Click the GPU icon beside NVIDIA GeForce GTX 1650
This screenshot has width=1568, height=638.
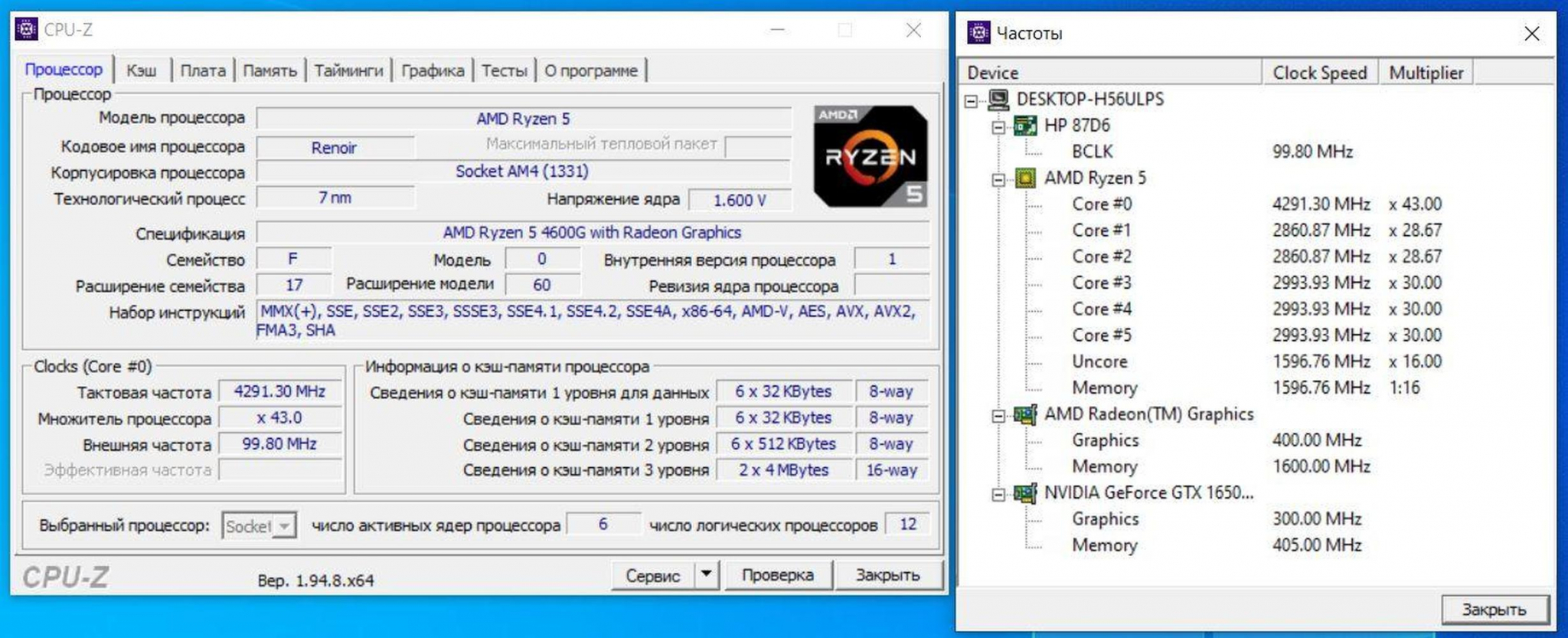[x=1025, y=493]
